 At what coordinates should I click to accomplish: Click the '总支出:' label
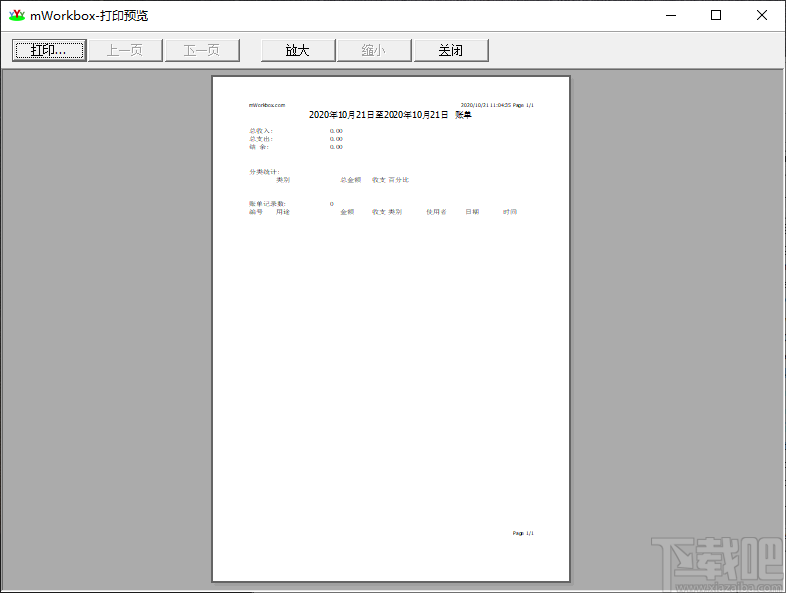261,139
